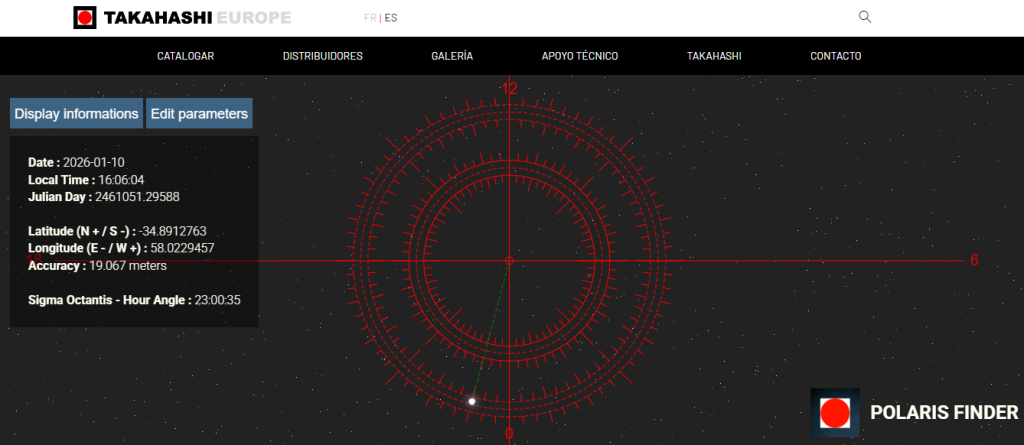Click the latitude value -34.8912763
This screenshot has height=445, width=1024.
[x=172, y=231]
